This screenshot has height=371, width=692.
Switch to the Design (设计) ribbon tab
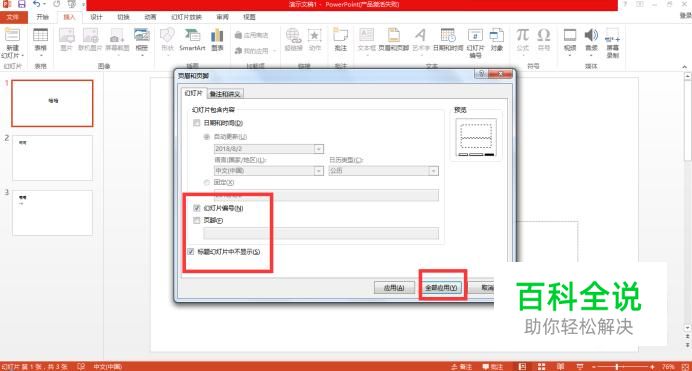click(x=96, y=17)
